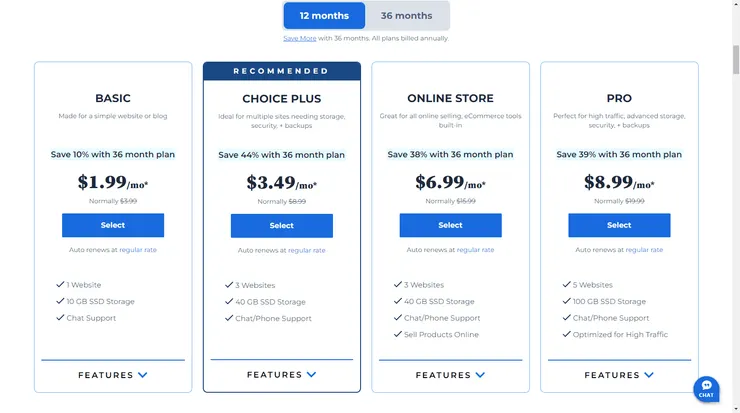Select the Online Store plan
Screen dimensions: 740x413
[x=450, y=225]
